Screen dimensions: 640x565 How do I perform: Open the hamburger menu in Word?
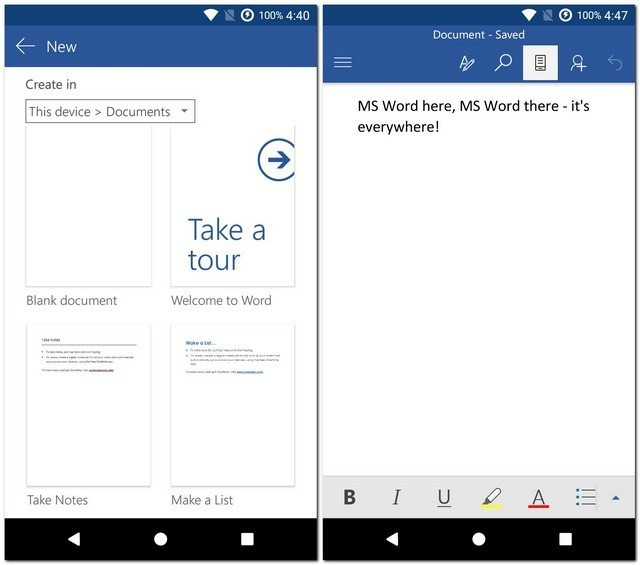coord(343,62)
